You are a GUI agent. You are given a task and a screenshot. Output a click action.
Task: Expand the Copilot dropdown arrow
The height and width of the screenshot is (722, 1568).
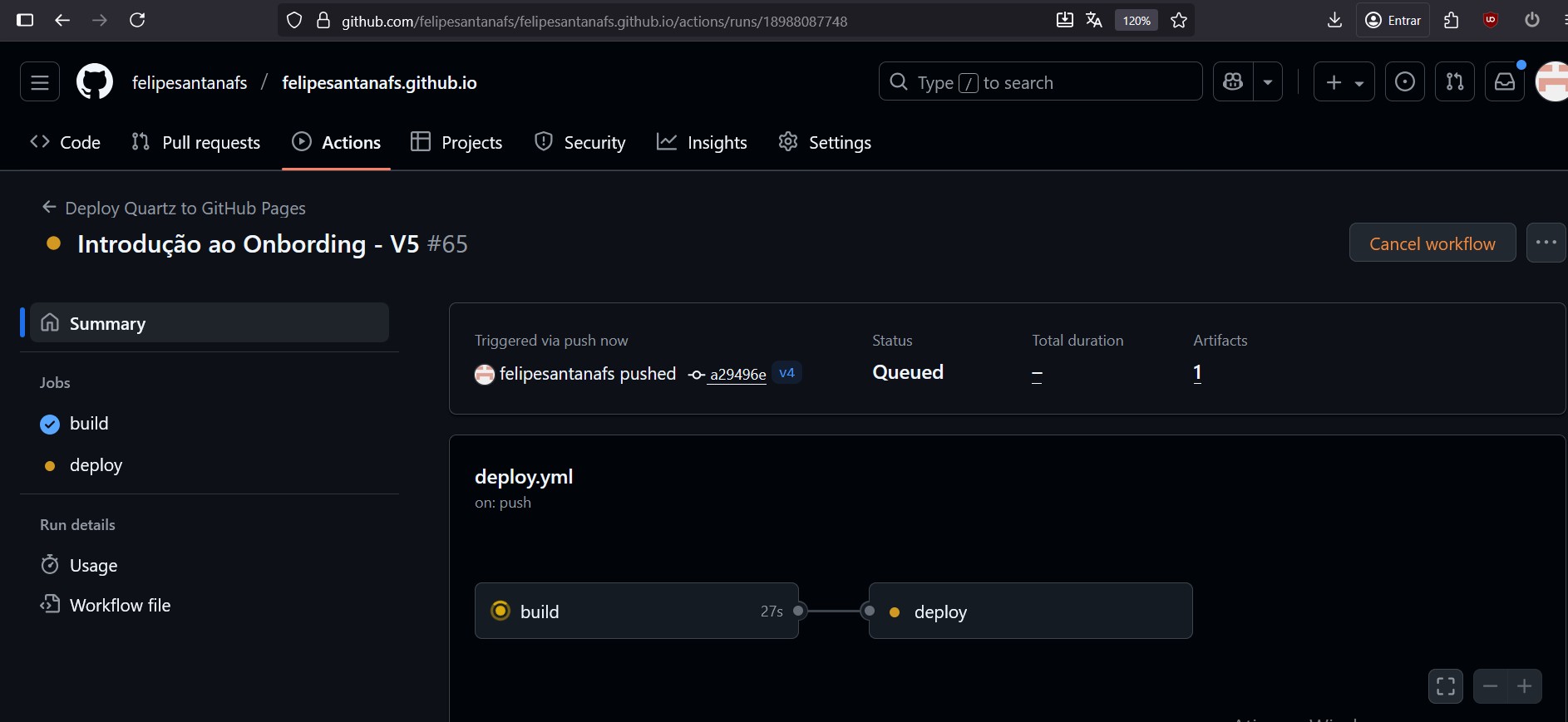pyautogui.click(x=1268, y=82)
